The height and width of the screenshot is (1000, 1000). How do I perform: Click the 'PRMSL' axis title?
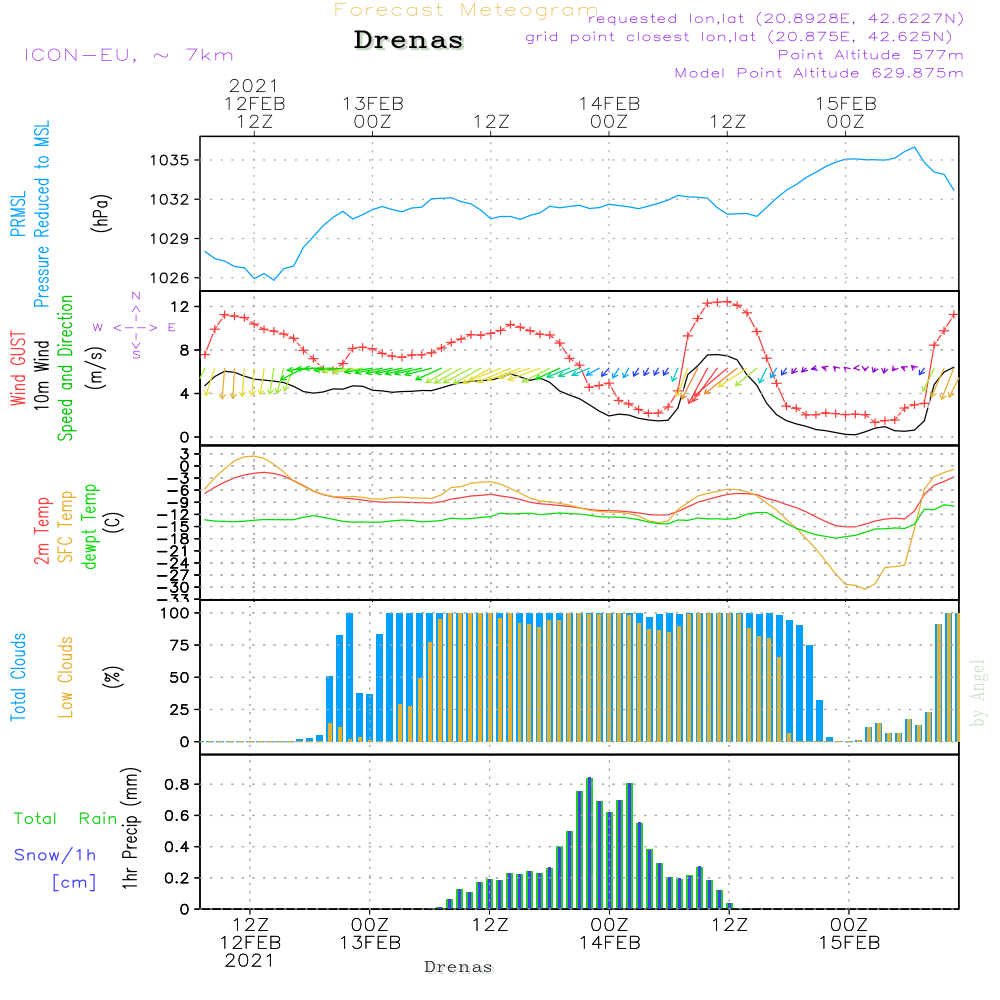click(18, 214)
